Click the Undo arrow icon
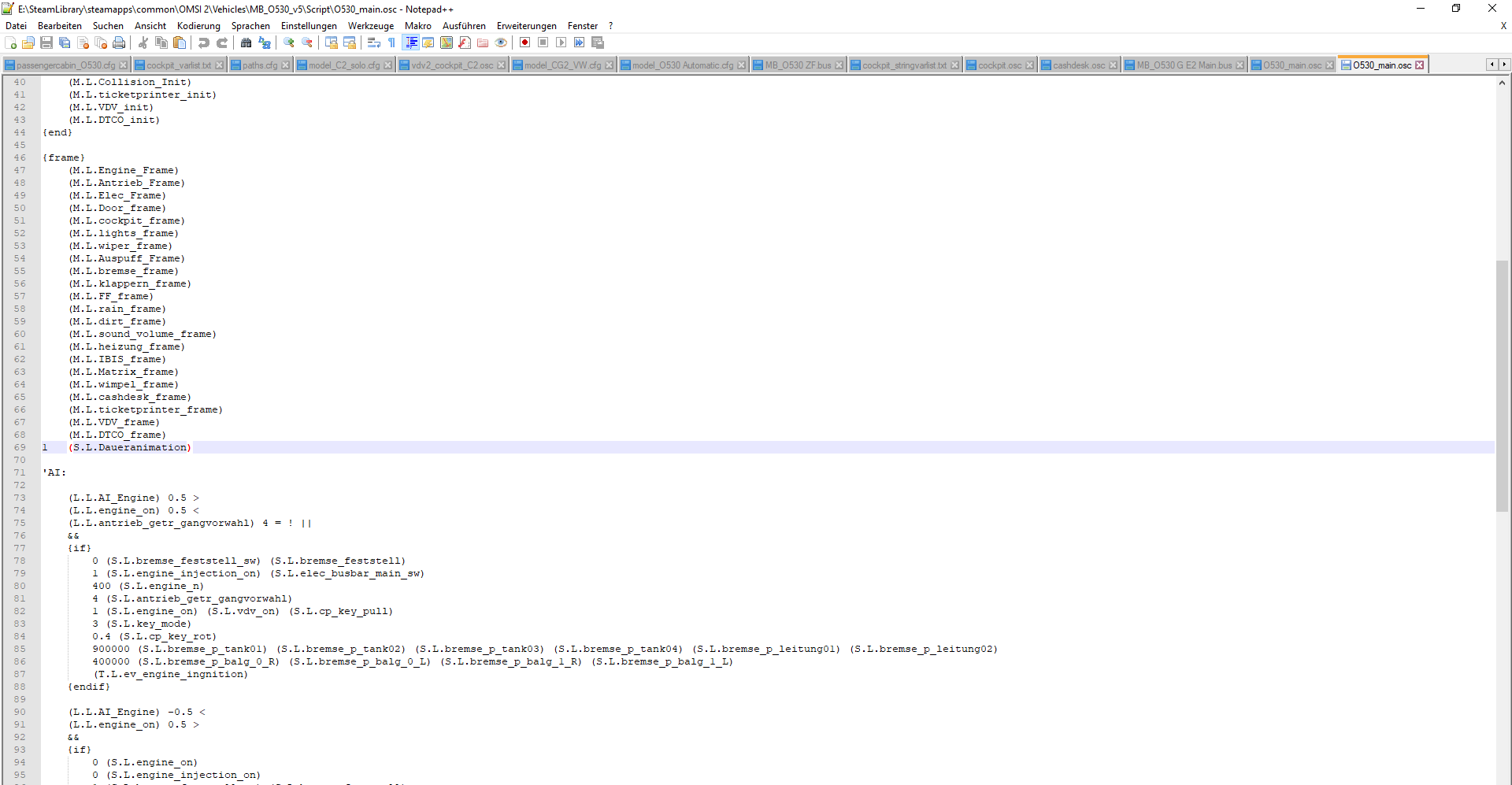The width and height of the screenshot is (1512, 785). tap(204, 43)
